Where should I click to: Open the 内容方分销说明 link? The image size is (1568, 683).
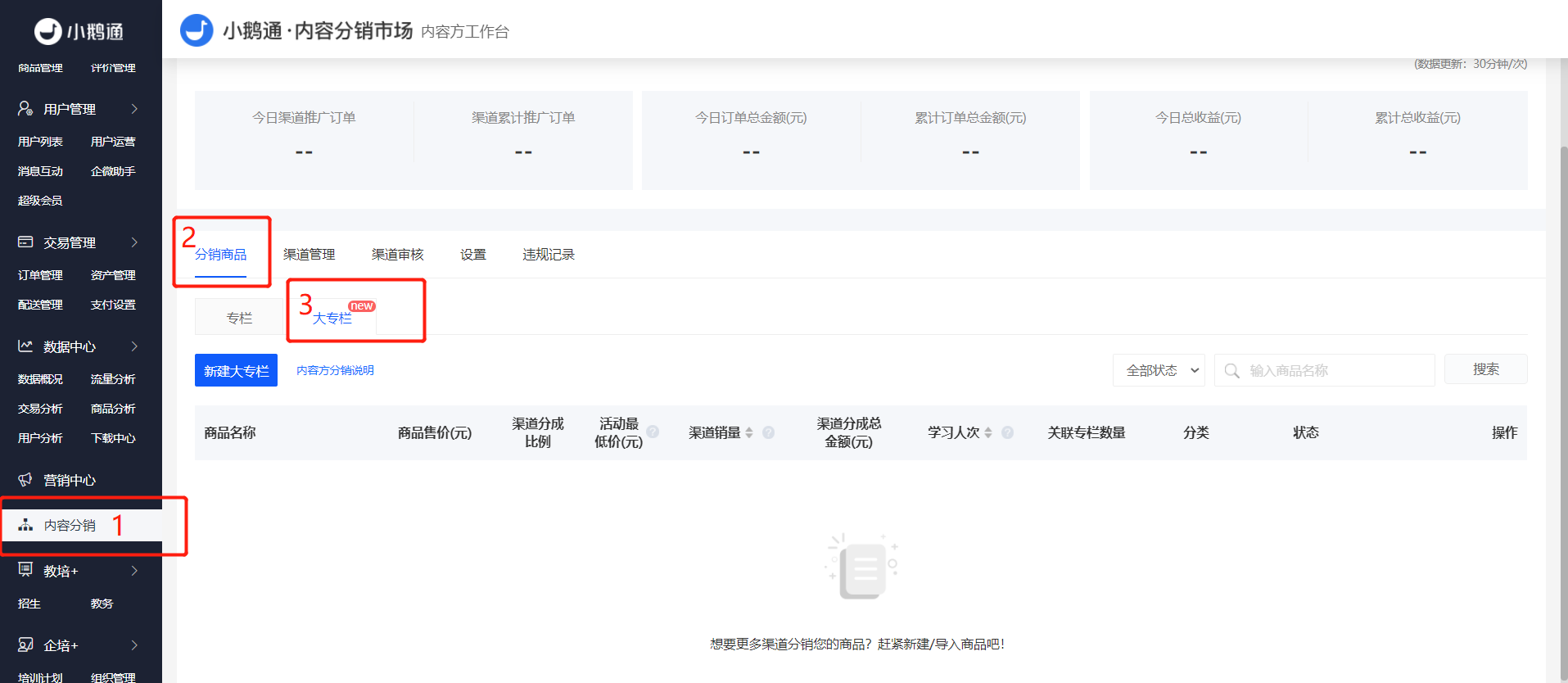click(x=335, y=370)
